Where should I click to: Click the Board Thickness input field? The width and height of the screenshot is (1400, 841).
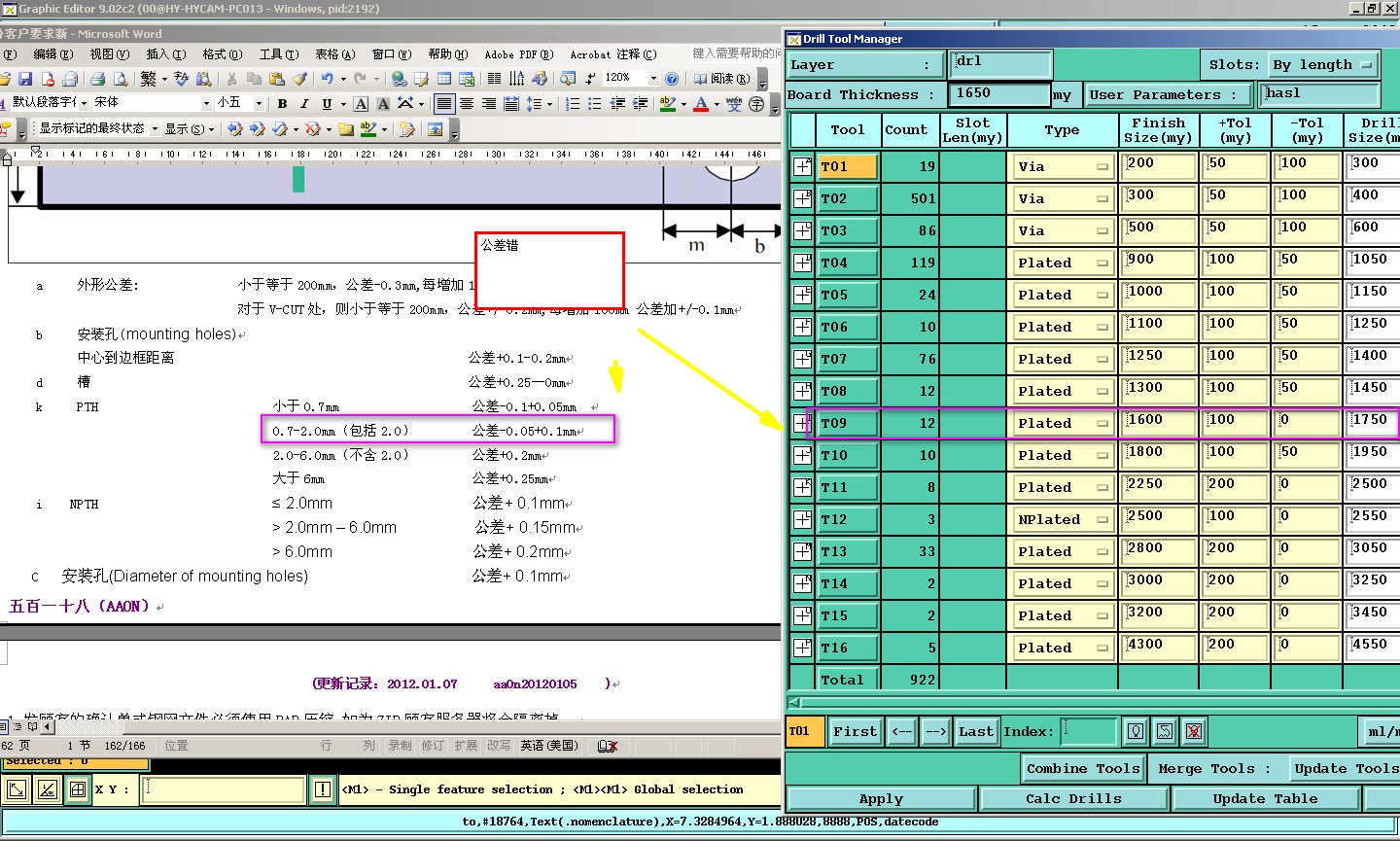(998, 94)
